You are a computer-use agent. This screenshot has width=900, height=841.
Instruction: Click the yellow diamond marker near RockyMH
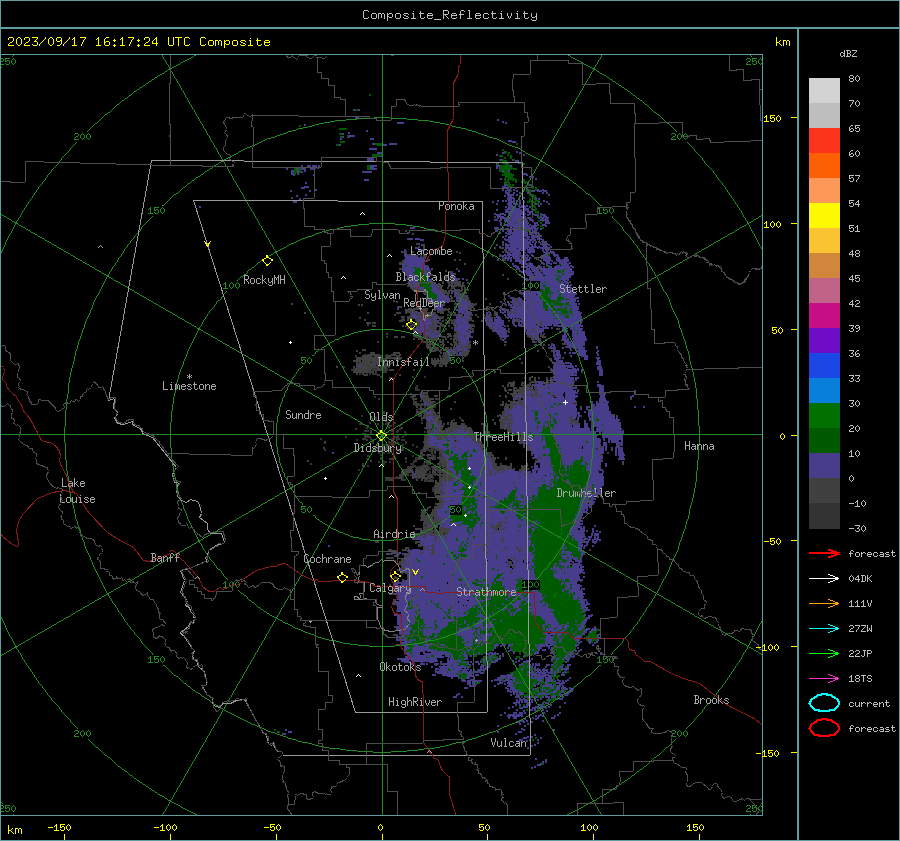click(x=267, y=261)
